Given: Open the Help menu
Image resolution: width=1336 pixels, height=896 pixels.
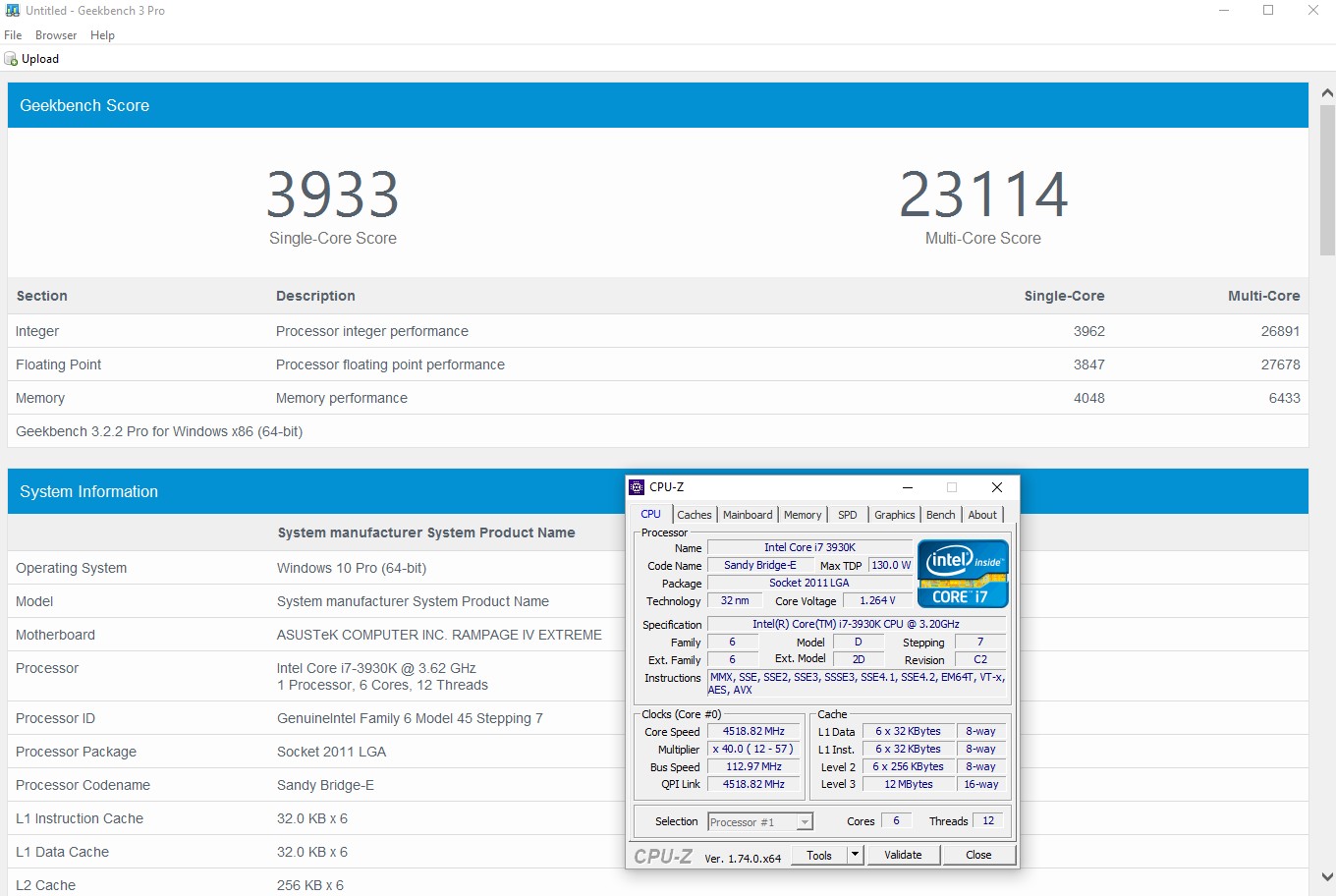Looking at the screenshot, I should (x=102, y=35).
